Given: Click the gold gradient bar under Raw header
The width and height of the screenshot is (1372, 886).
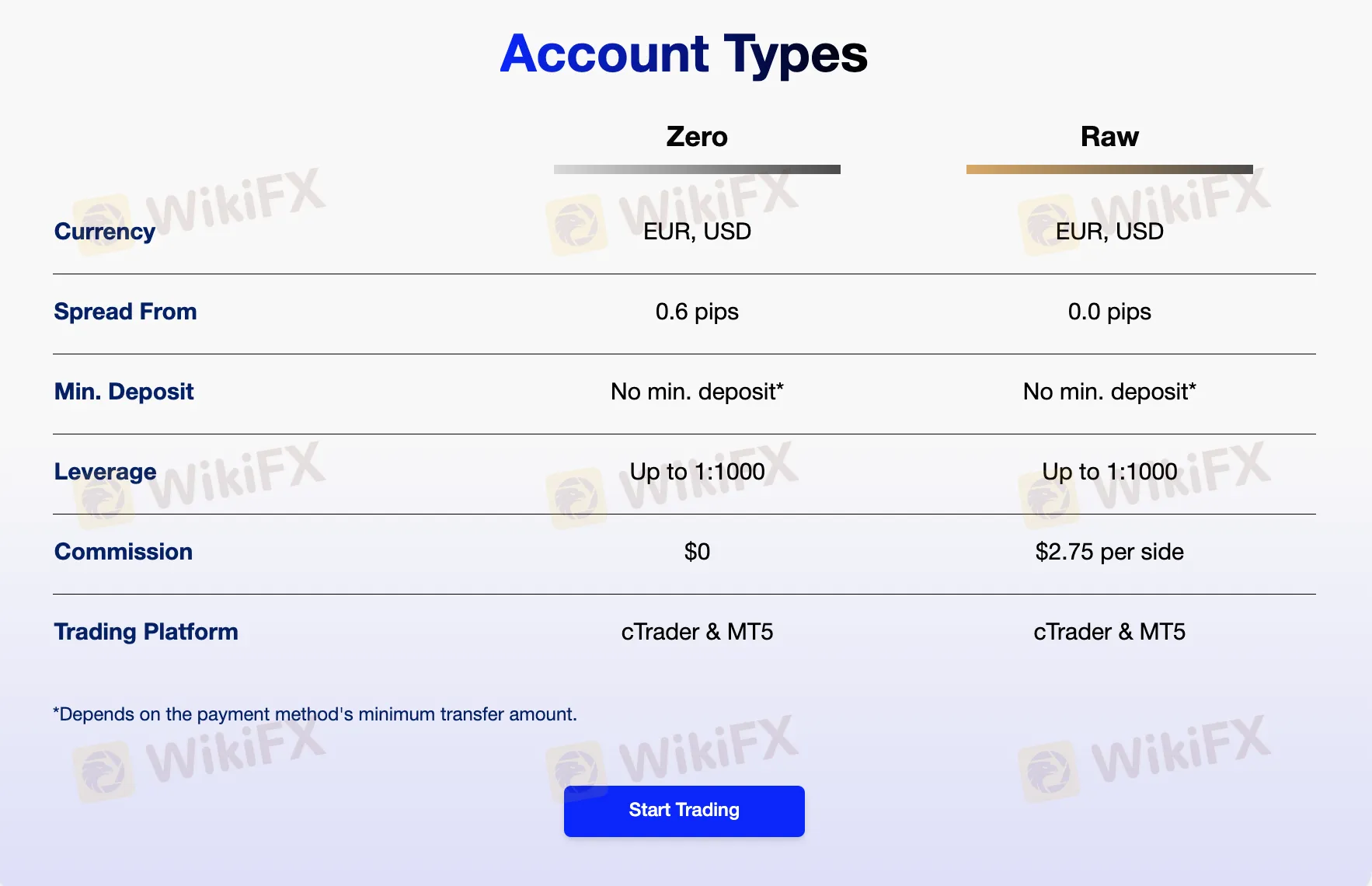Looking at the screenshot, I should (x=1109, y=169).
